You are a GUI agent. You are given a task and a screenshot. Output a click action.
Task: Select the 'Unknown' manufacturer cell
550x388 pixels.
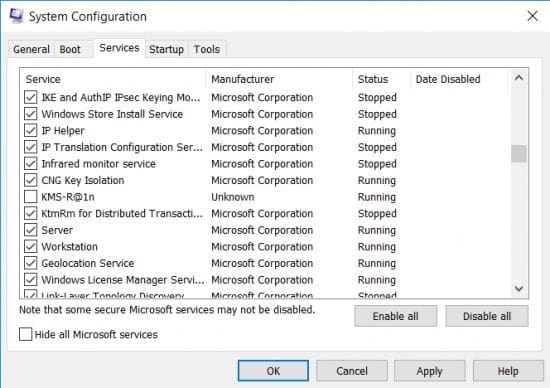233,197
